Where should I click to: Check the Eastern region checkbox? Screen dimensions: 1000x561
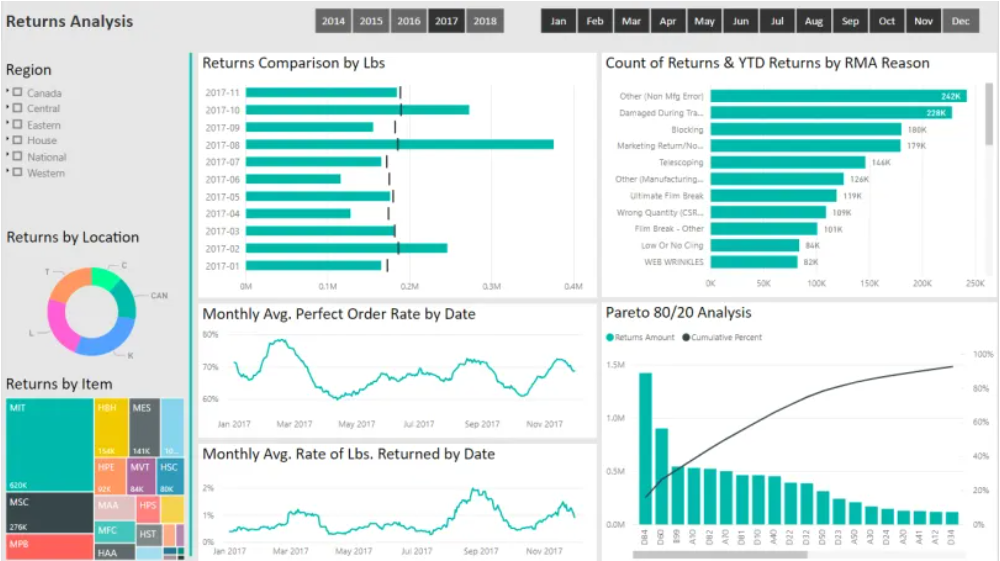pyautogui.click(x=17, y=124)
